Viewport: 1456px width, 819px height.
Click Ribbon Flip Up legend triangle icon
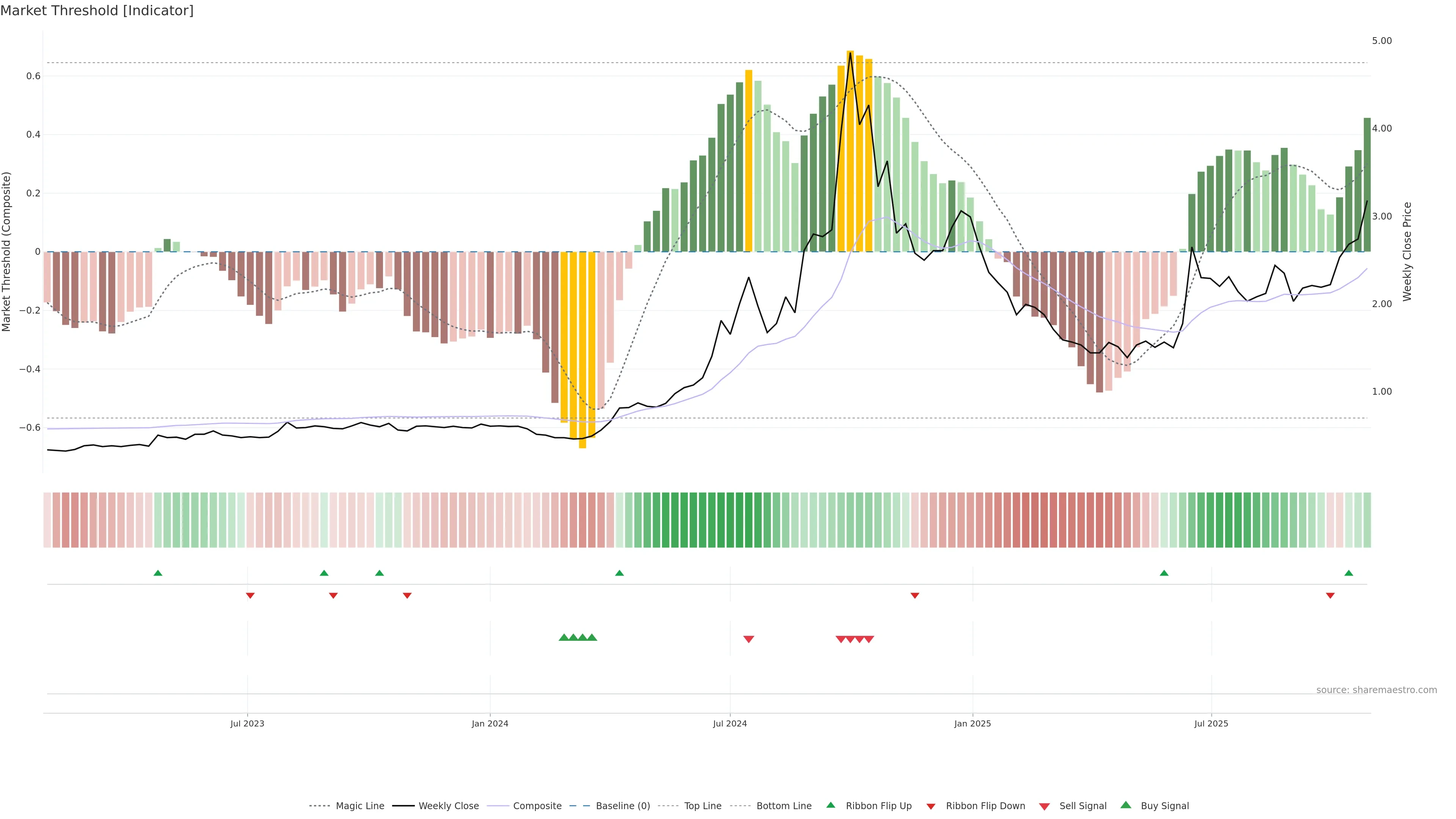click(x=830, y=805)
